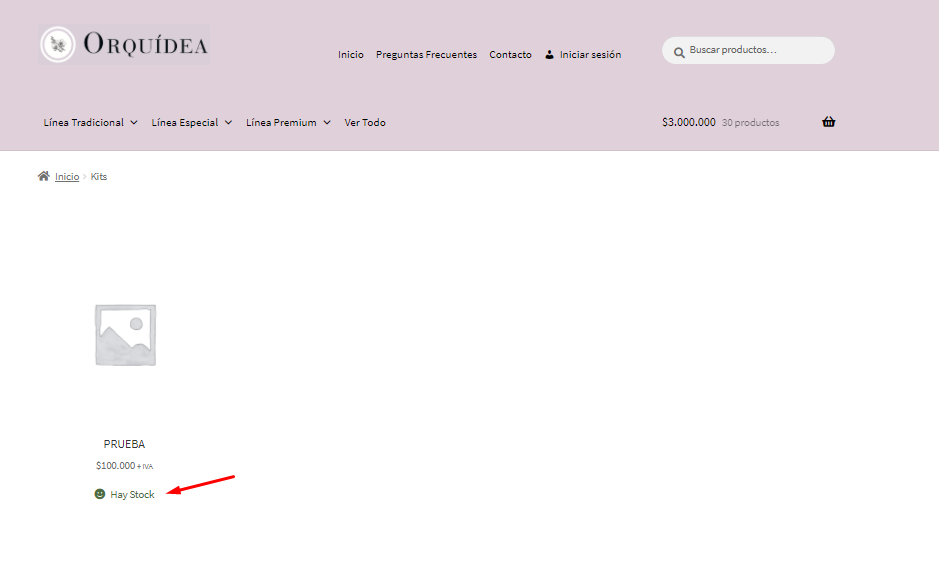Select Ver Todo in the category menu
The image size is (939, 581).
tap(365, 123)
